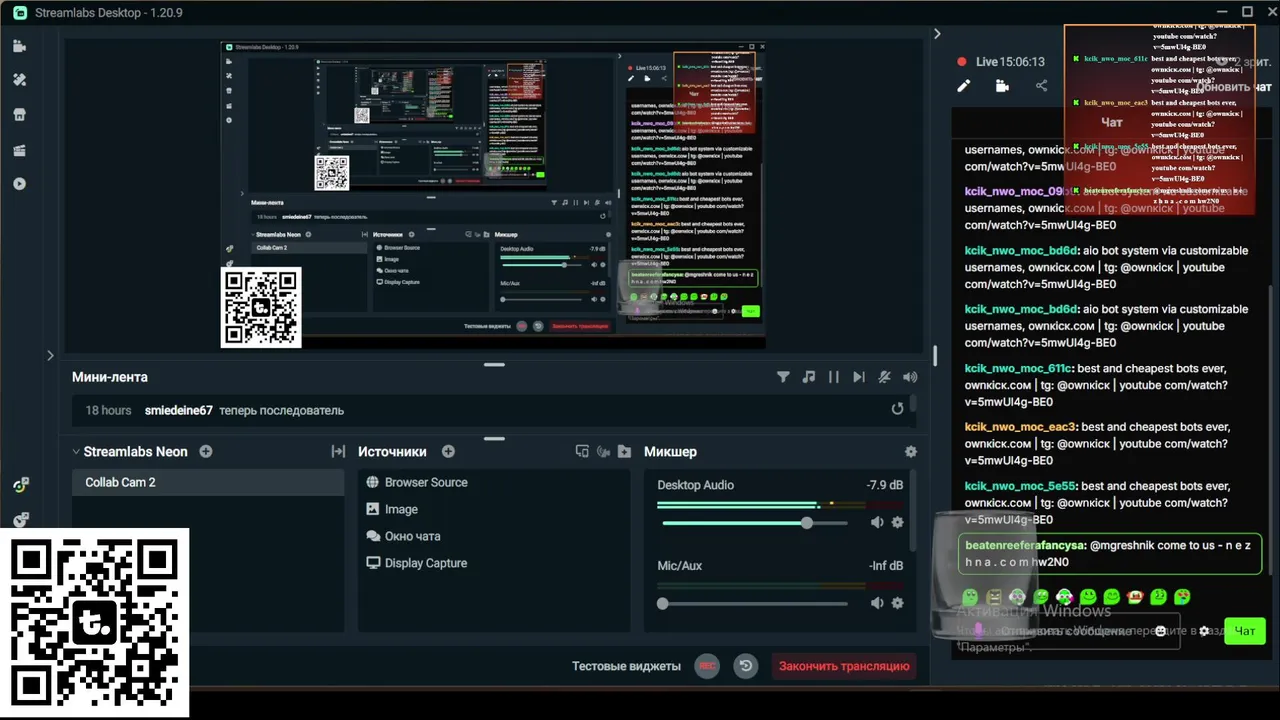Image resolution: width=1280 pixels, height=720 pixels.
Task: Toggle muting of event alerts
Action: click(885, 377)
